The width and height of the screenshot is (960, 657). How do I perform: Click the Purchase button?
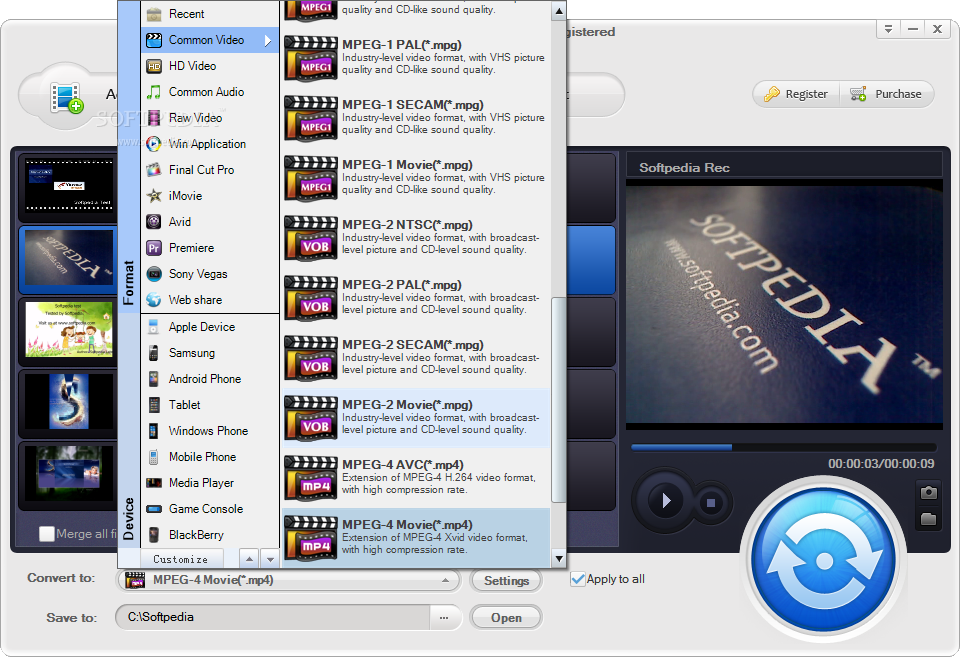coord(886,94)
